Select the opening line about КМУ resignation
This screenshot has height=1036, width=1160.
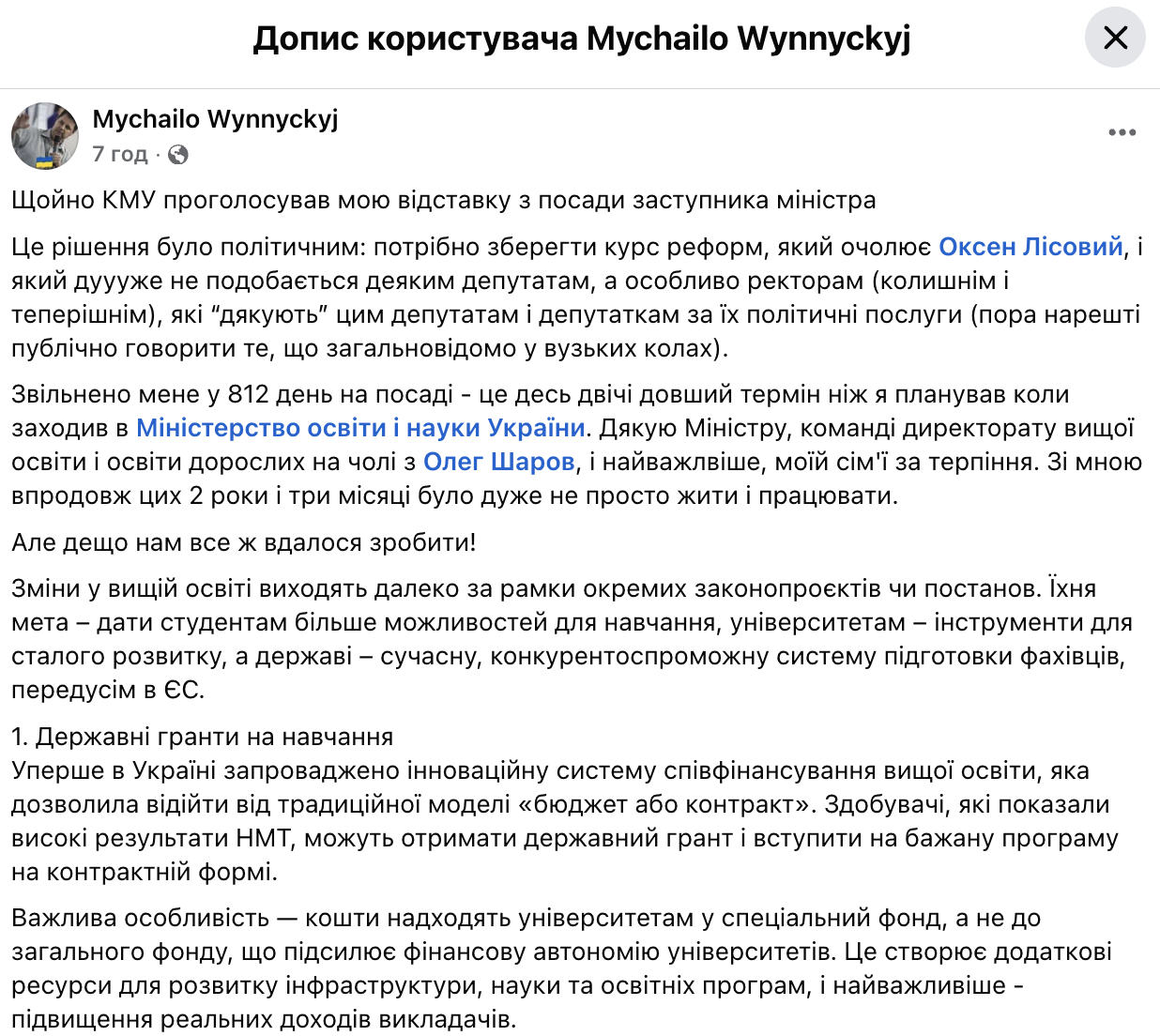point(375,199)
